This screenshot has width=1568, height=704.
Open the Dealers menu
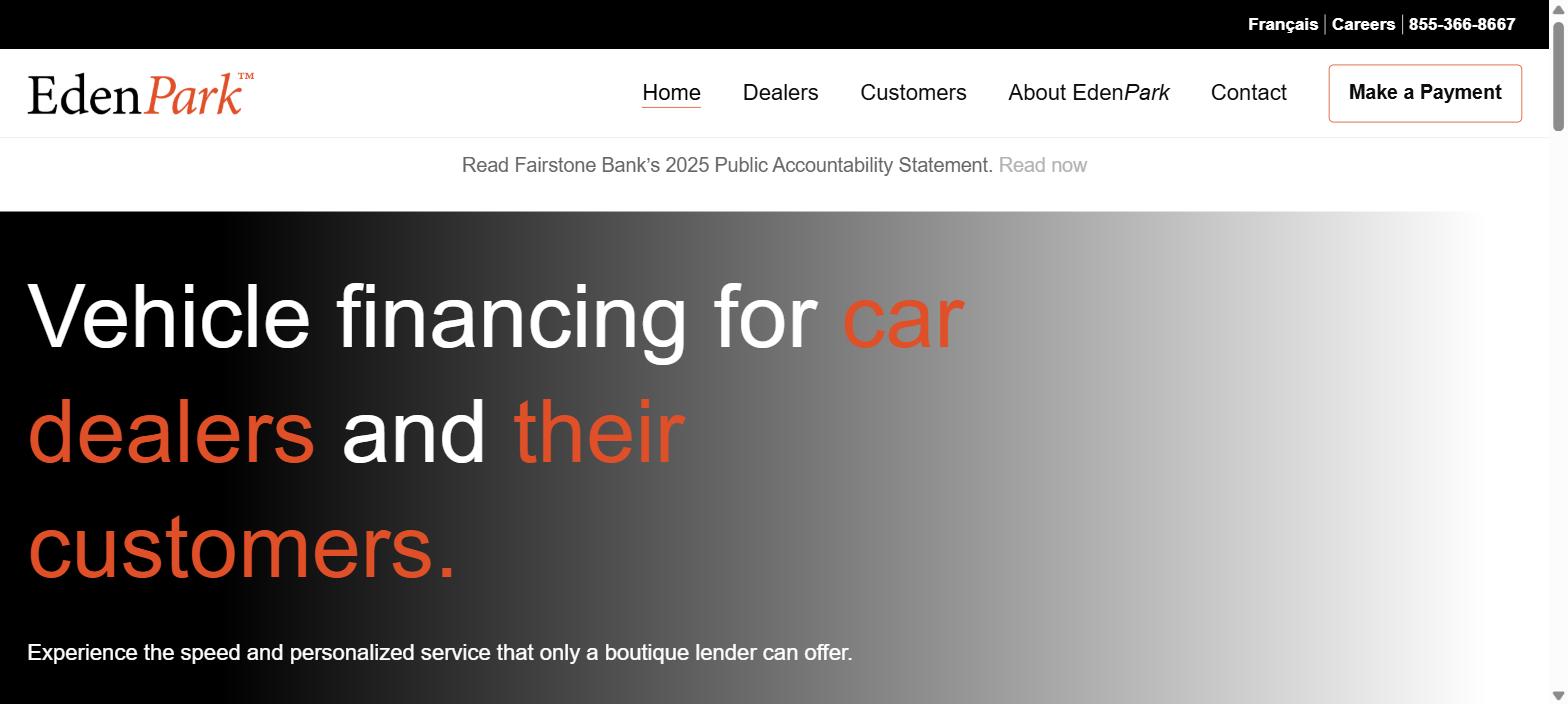780,93
